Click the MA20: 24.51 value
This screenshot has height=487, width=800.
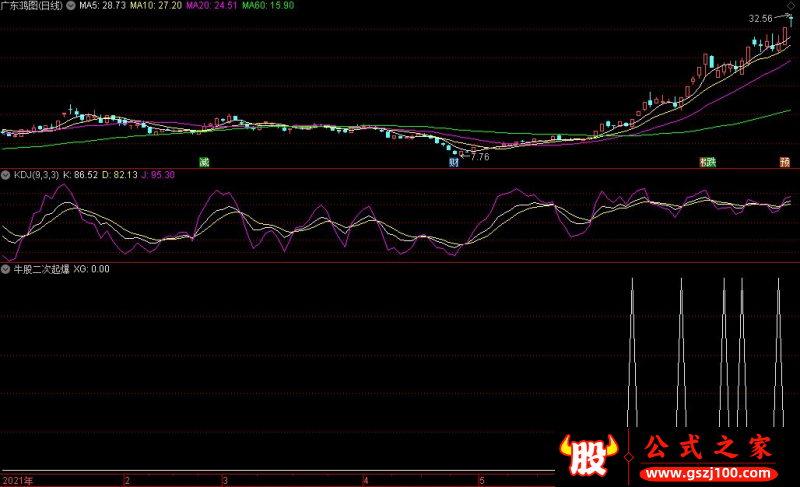[212, 6]
